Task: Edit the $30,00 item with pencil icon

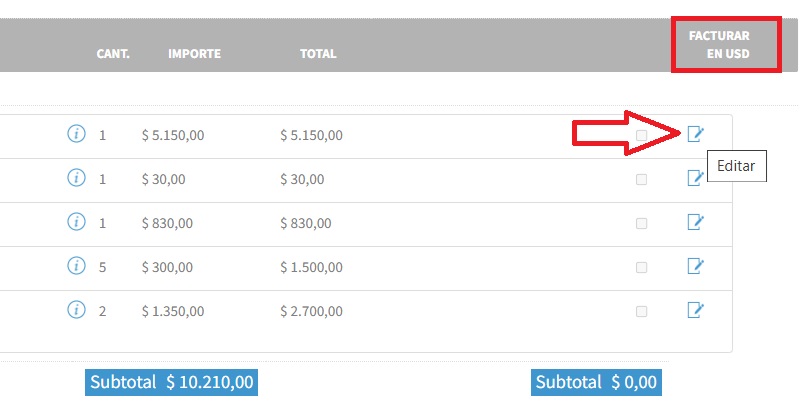Action: [x=695, y=178]
